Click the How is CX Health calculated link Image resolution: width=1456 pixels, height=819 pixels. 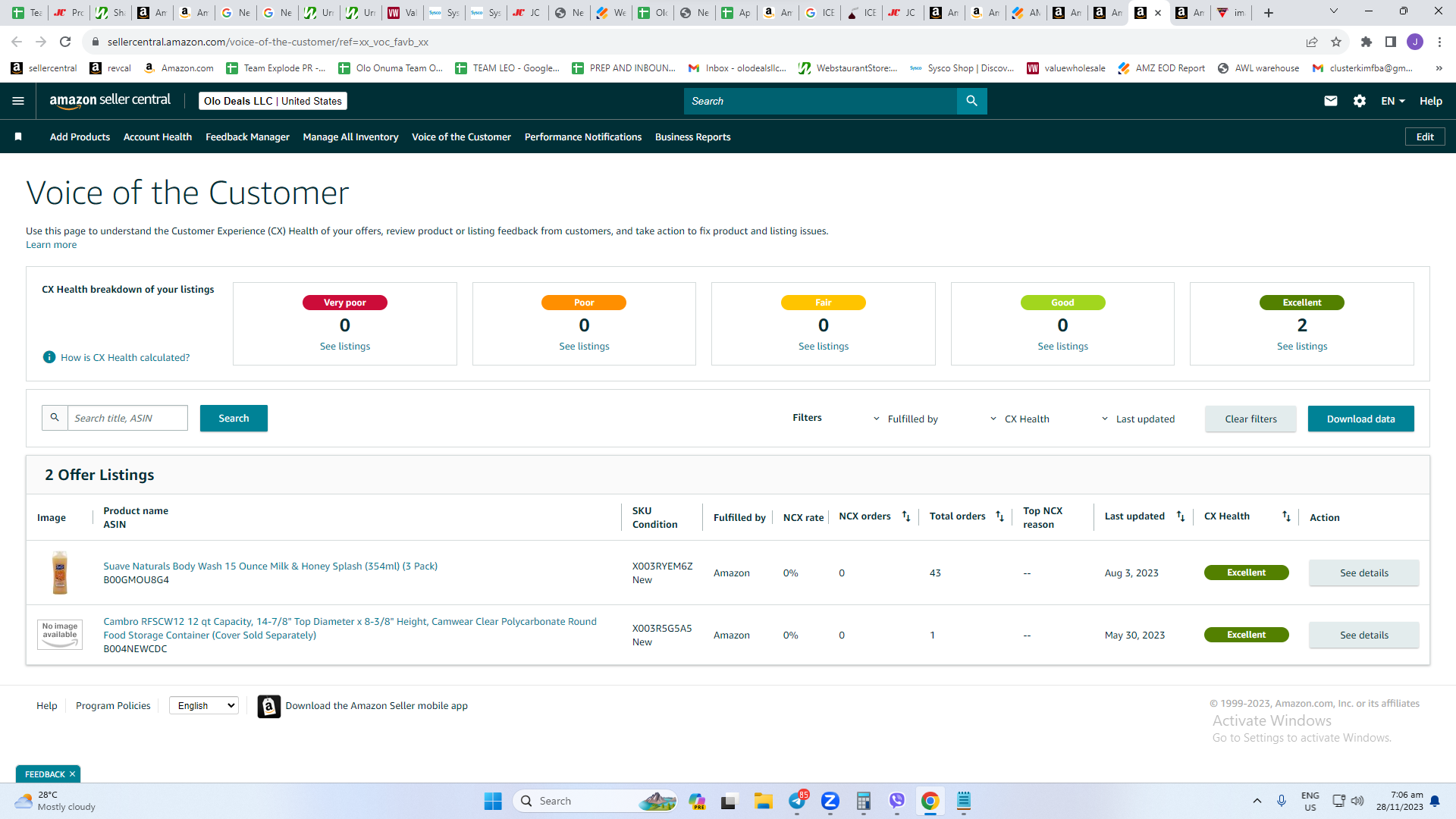125,357
